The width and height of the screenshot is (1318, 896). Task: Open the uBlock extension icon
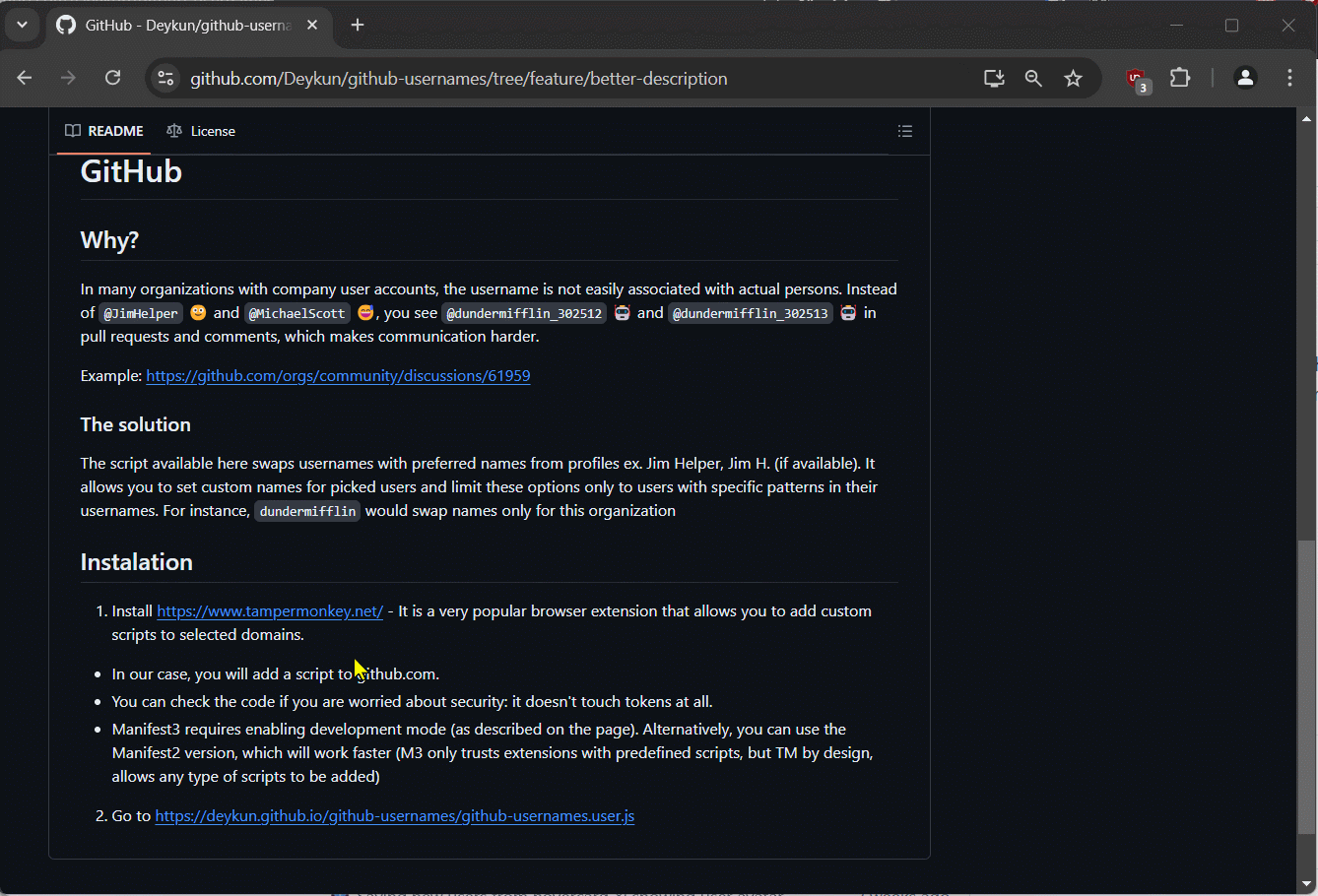(x=1137, y=79)
